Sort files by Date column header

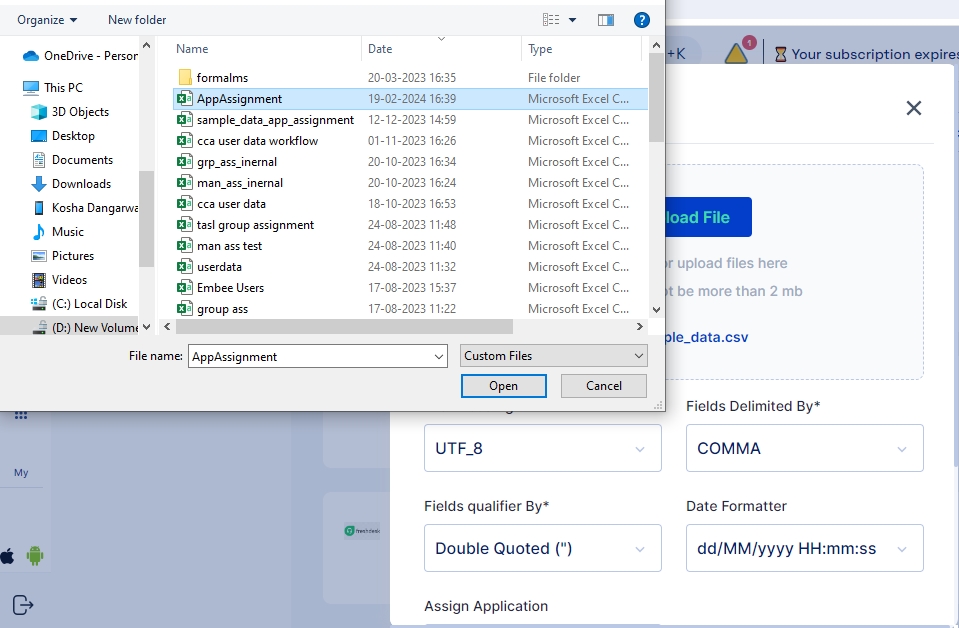[x=380, y=49]
